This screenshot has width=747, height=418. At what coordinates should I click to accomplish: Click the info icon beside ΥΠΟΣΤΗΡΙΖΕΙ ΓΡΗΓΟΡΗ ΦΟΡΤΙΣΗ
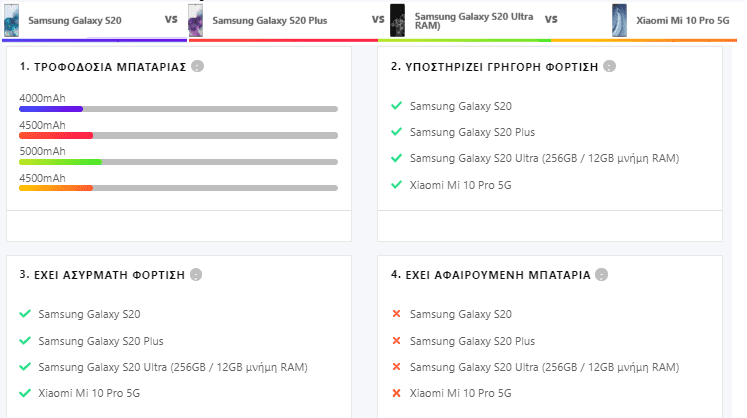pyautogui.click(x=609, y=66)
